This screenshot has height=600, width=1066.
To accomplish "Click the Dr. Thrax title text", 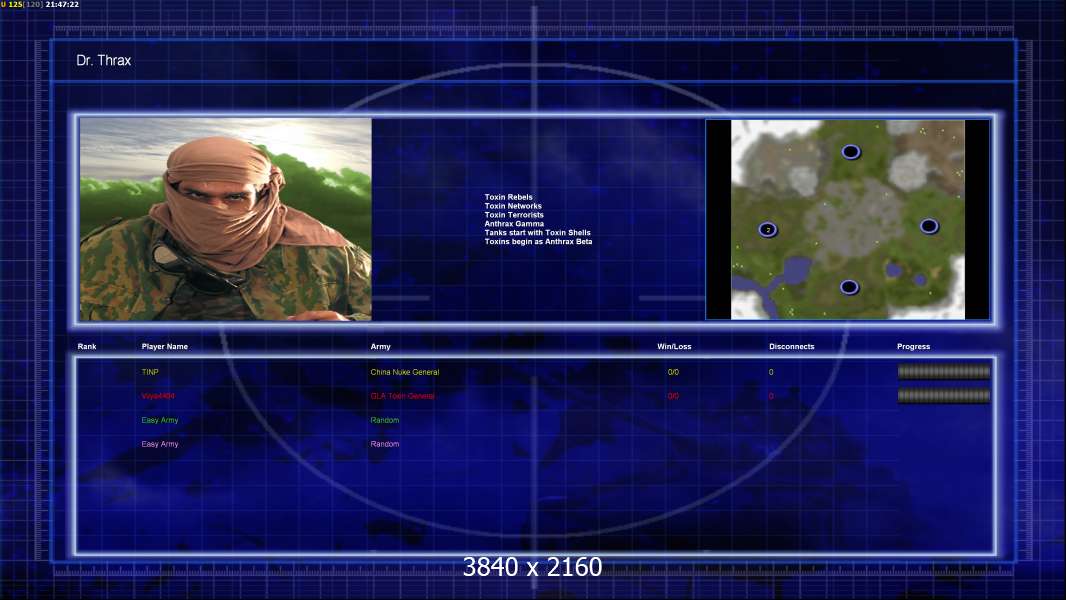I will (x=103, y=60).
